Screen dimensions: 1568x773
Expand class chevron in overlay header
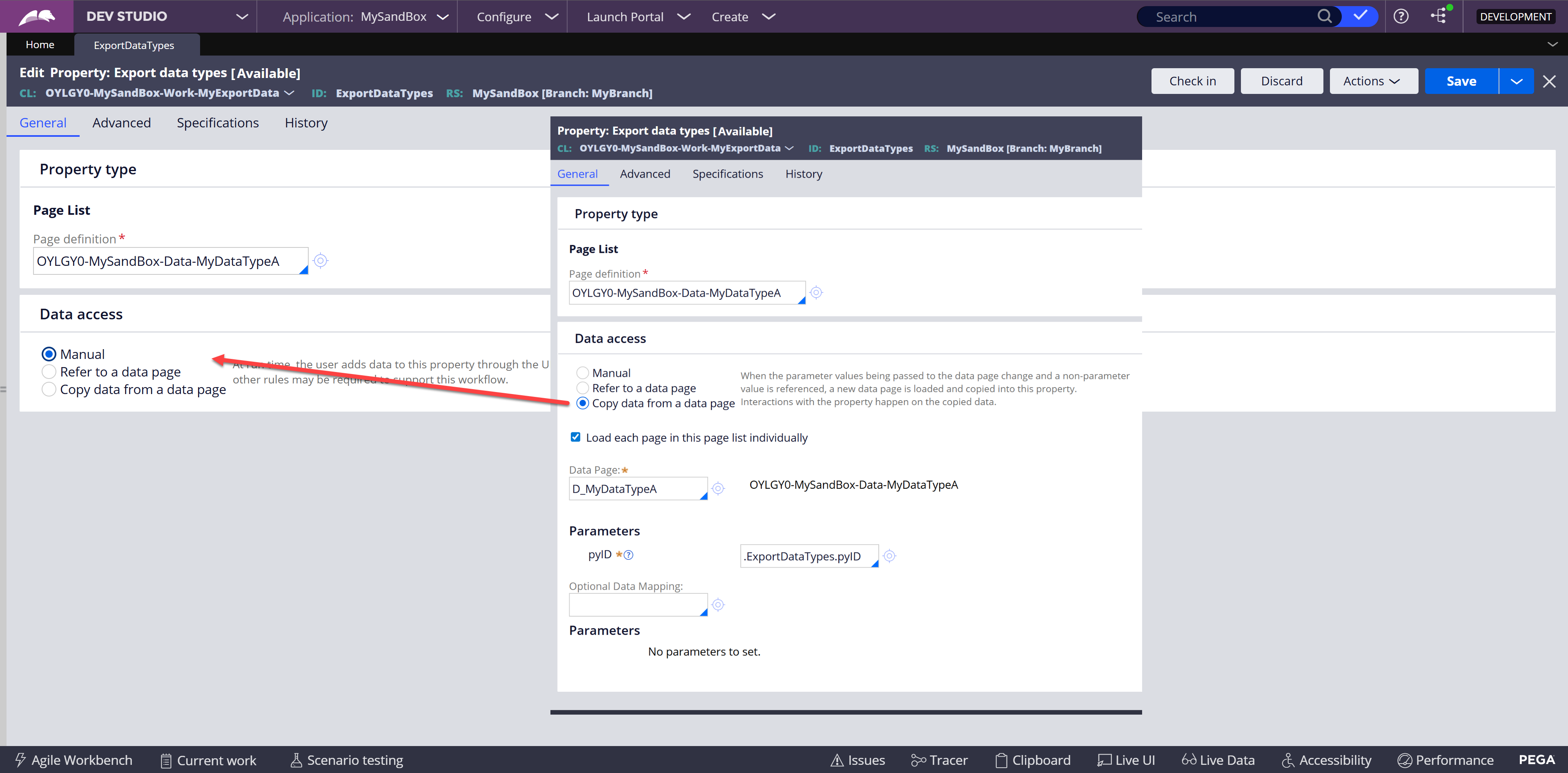pos(789,148)
